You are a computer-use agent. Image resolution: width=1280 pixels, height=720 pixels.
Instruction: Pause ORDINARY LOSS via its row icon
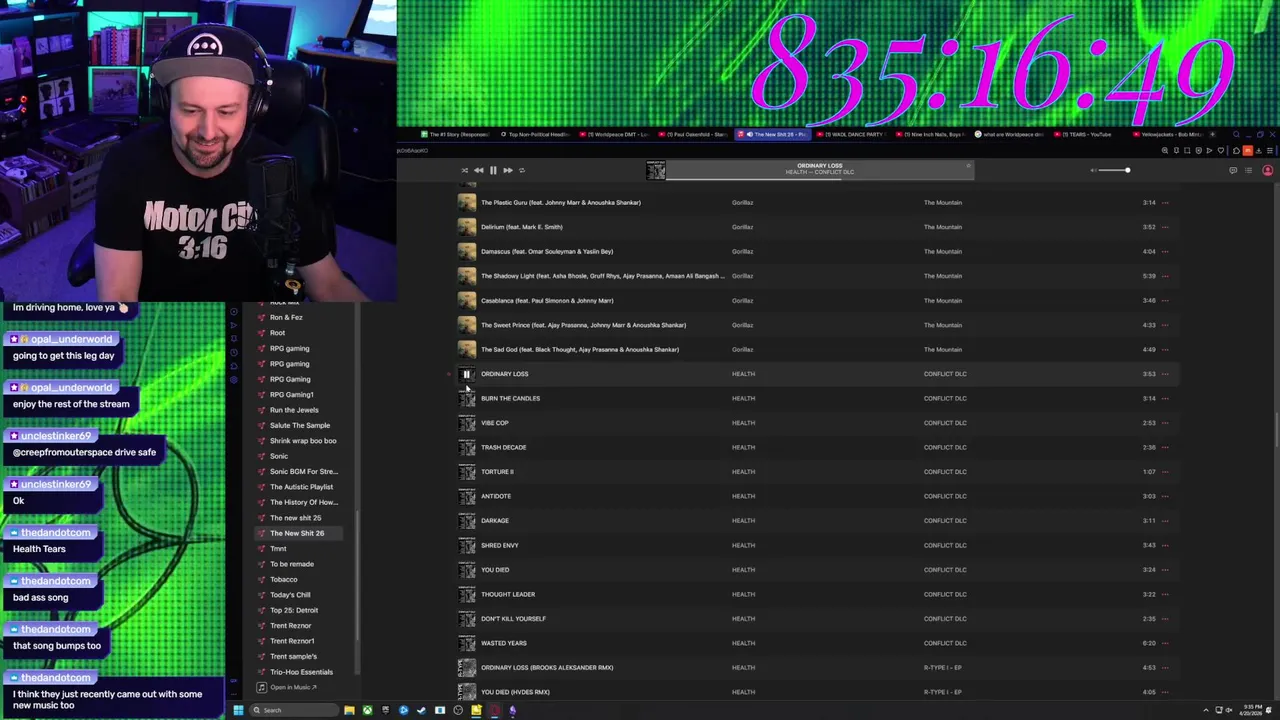466,374
